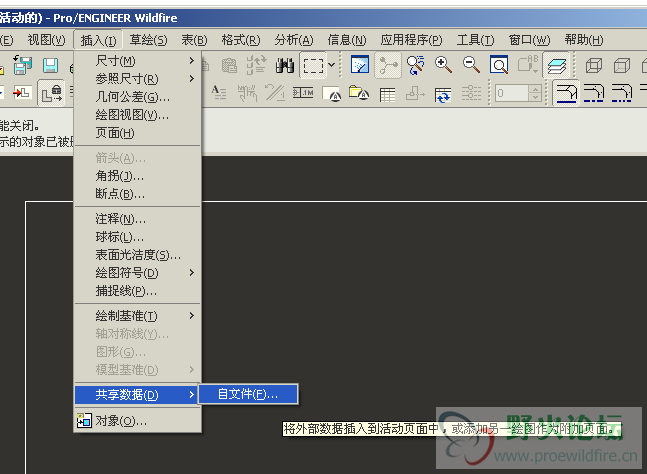Click the Repaint screen icon
The image size is (647, 474).
359,65
